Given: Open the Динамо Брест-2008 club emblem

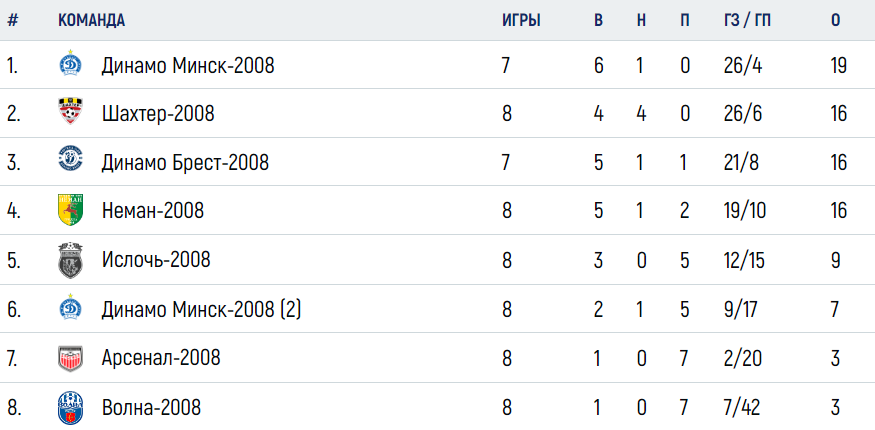Looking at the screenshot, I should point(70,158).
